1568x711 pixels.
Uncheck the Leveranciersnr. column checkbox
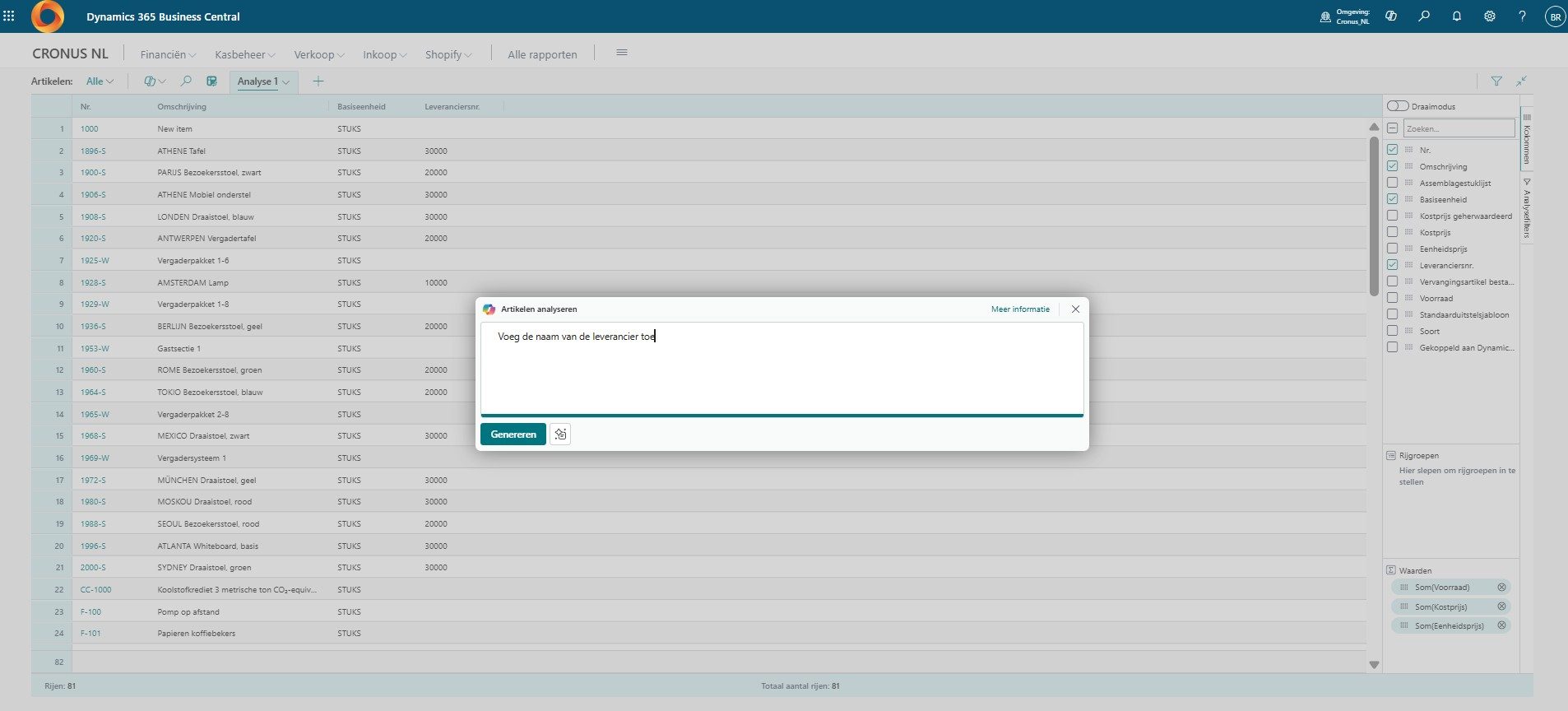(1392, 265)
